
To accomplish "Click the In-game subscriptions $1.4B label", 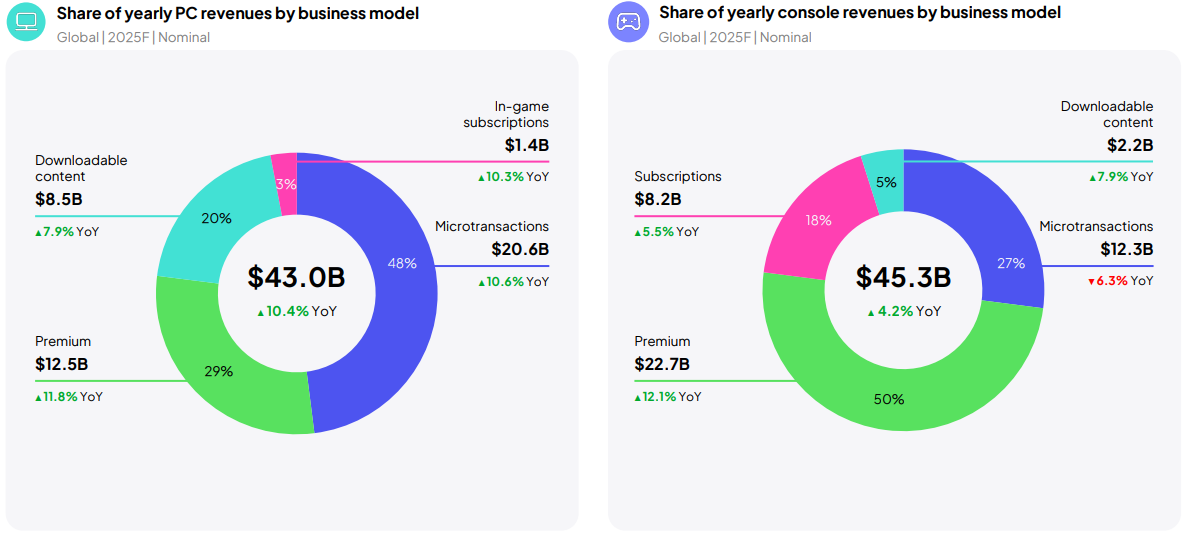I will (x=526, y=145).
